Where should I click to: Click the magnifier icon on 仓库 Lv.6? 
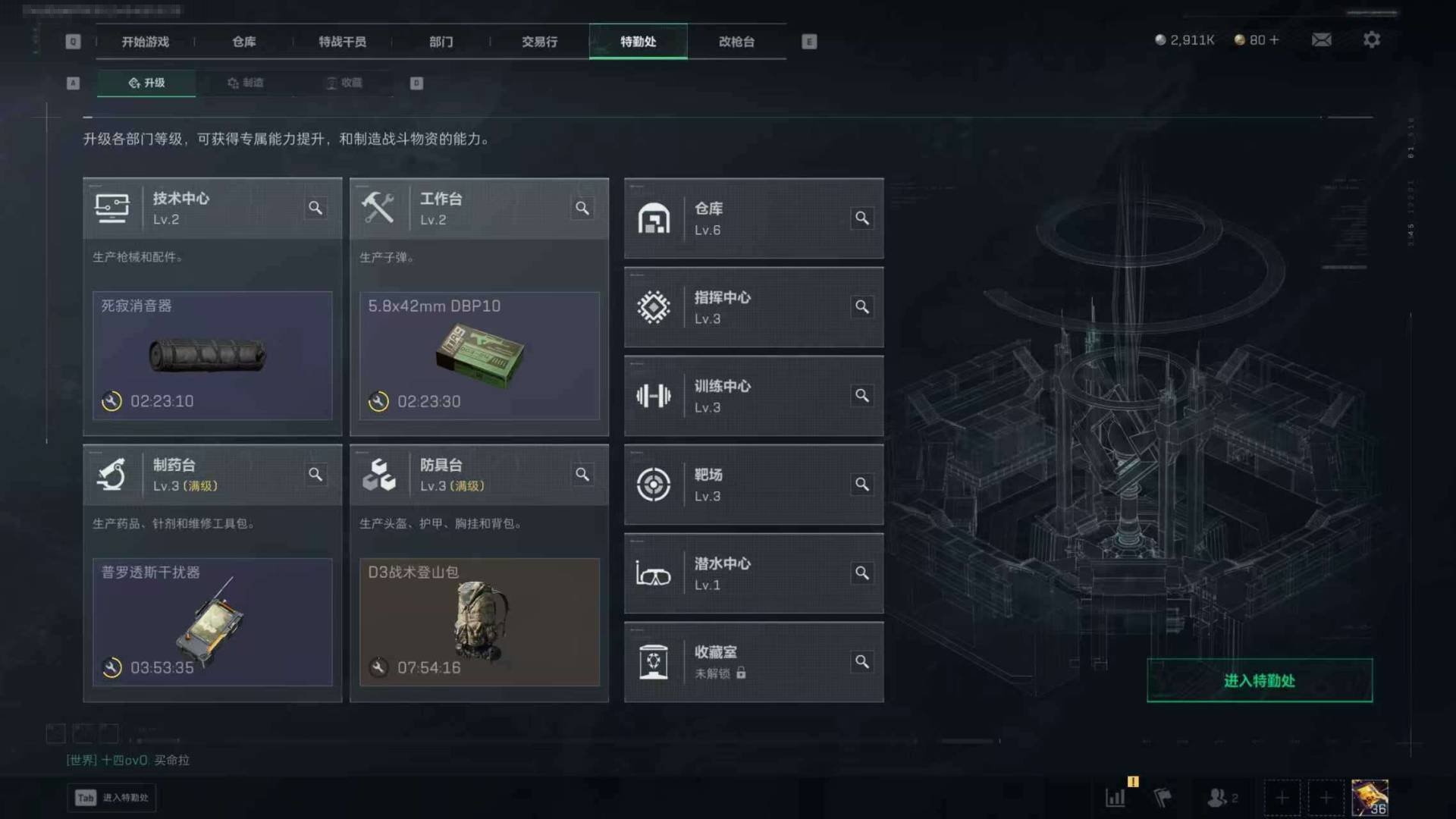[862, 218]
